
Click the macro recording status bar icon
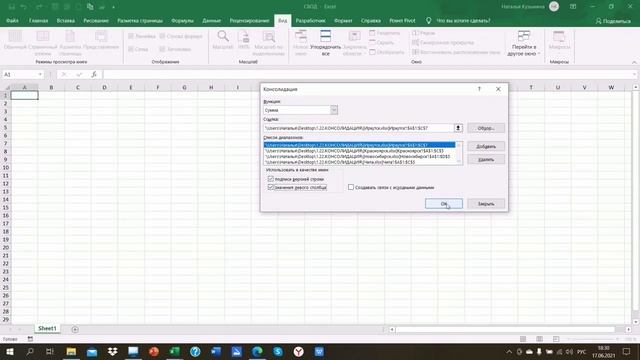coord(30,339)
